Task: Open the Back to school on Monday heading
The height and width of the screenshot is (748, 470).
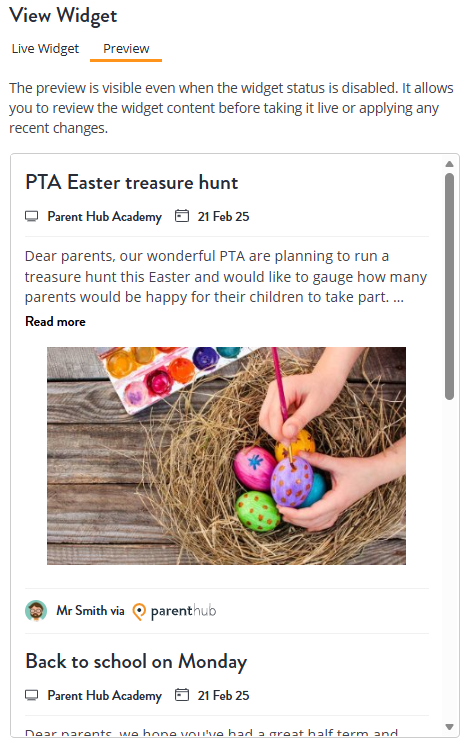Action: tap(136, 662)
